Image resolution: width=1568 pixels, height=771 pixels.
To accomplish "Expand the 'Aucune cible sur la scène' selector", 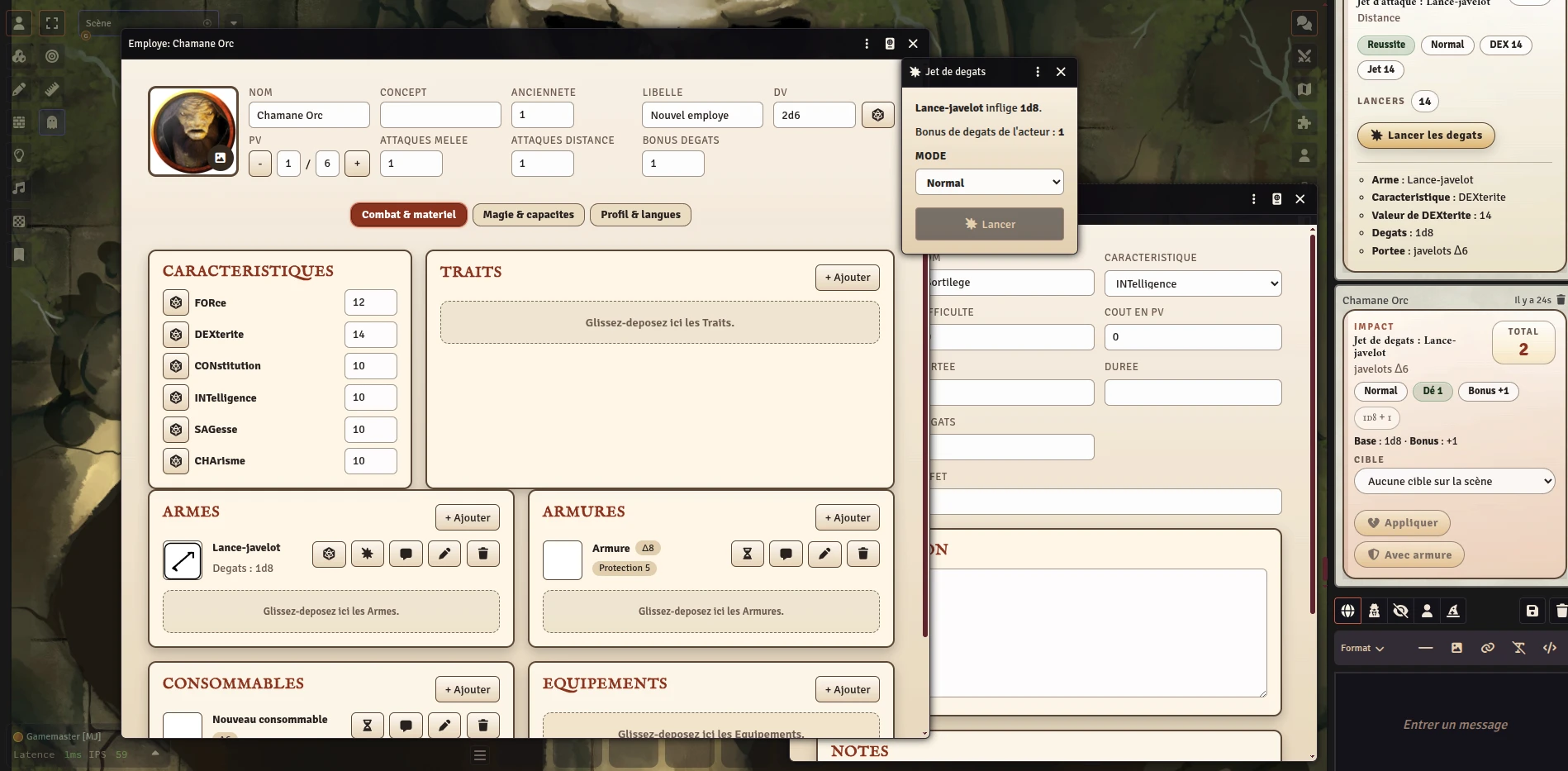I will 1454,481.
